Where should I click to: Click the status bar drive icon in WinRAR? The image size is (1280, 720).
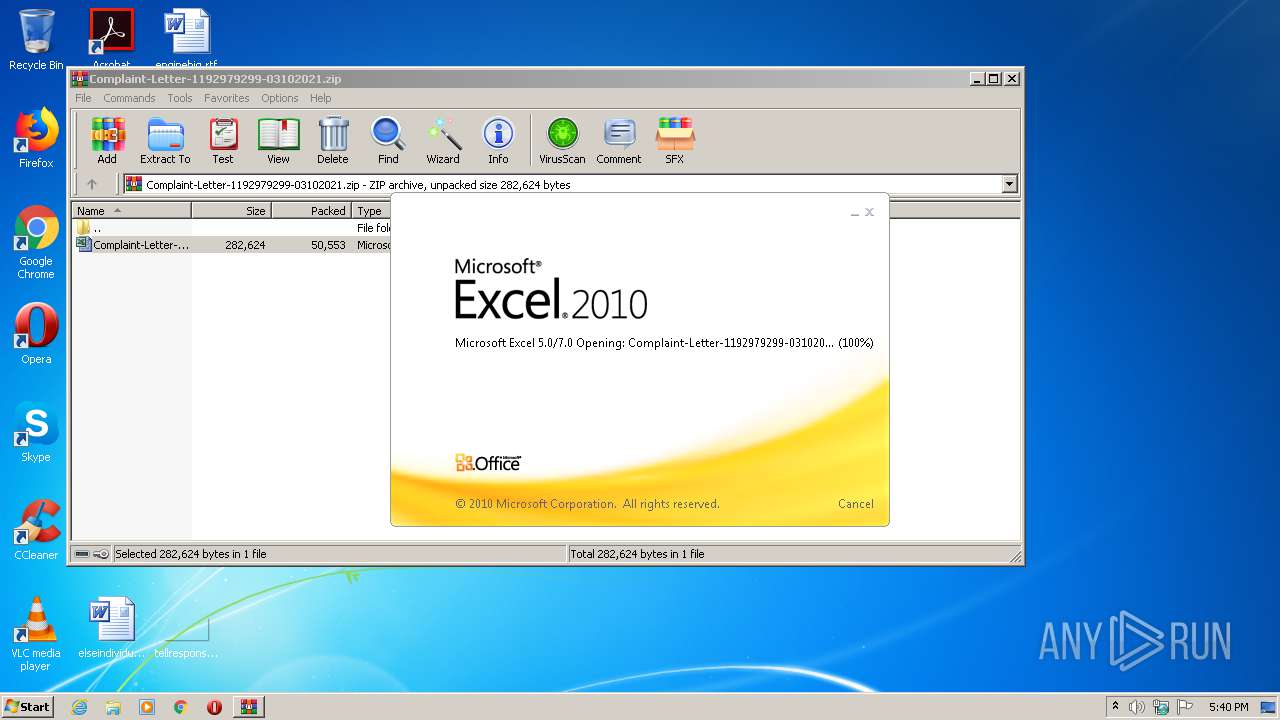tap(82, 553)
